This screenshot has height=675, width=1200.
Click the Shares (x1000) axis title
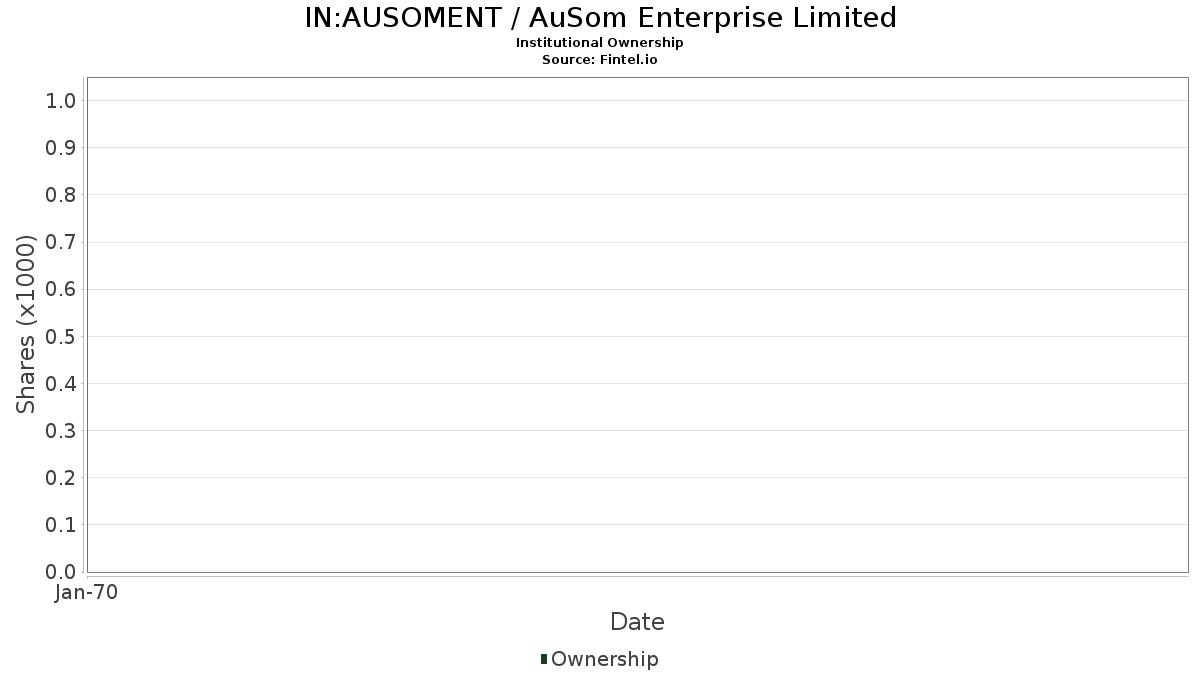26,324
